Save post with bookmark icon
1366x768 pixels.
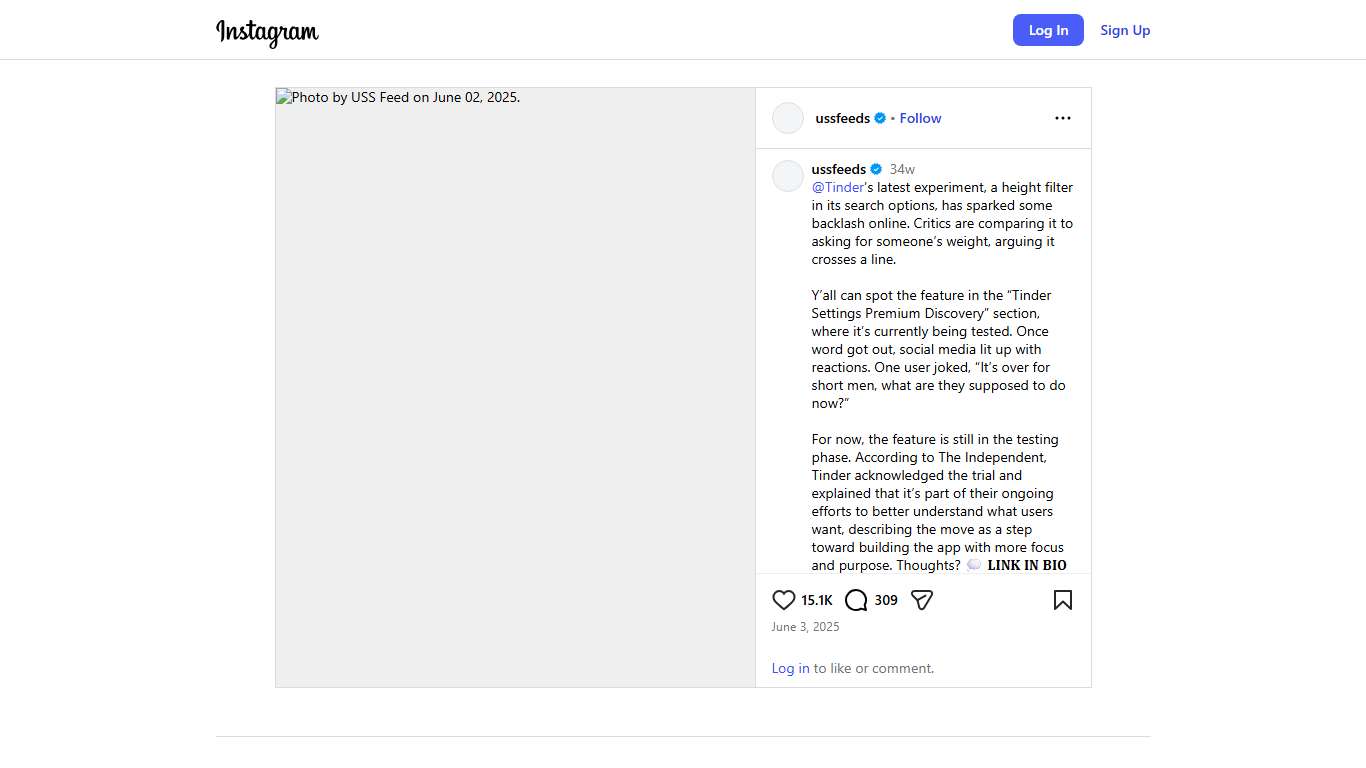(x=1063, y=600)
